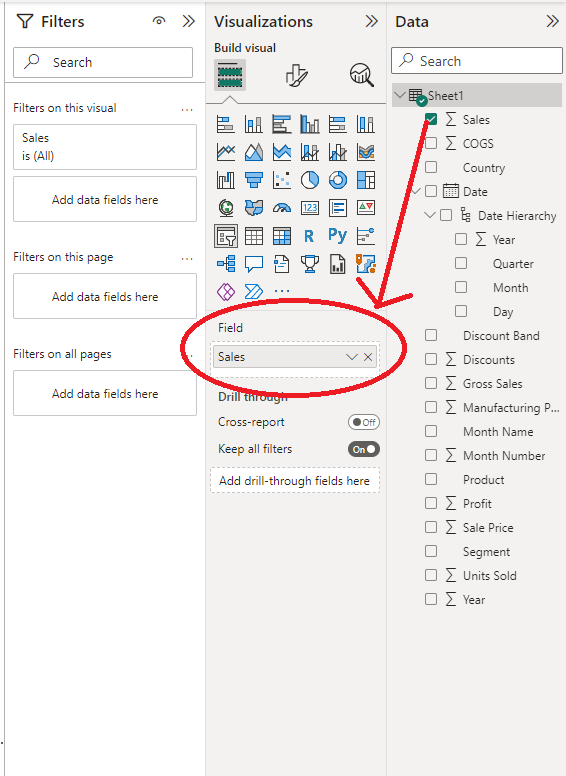Select the R script visual
This screenshot has width=566, height=776.
pyautogui.click(x=310, y=236)
